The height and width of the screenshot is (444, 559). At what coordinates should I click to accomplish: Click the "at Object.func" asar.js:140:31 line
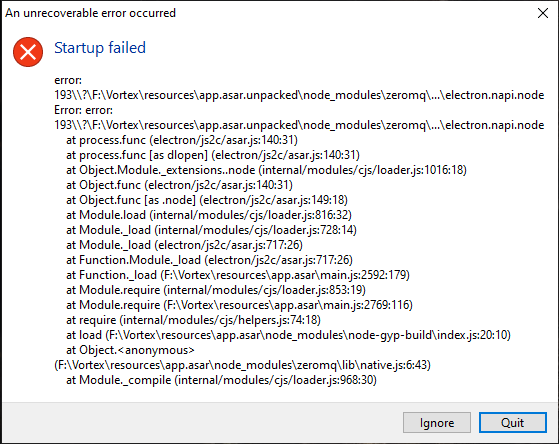pyautogui.click(x=179, y=185)
